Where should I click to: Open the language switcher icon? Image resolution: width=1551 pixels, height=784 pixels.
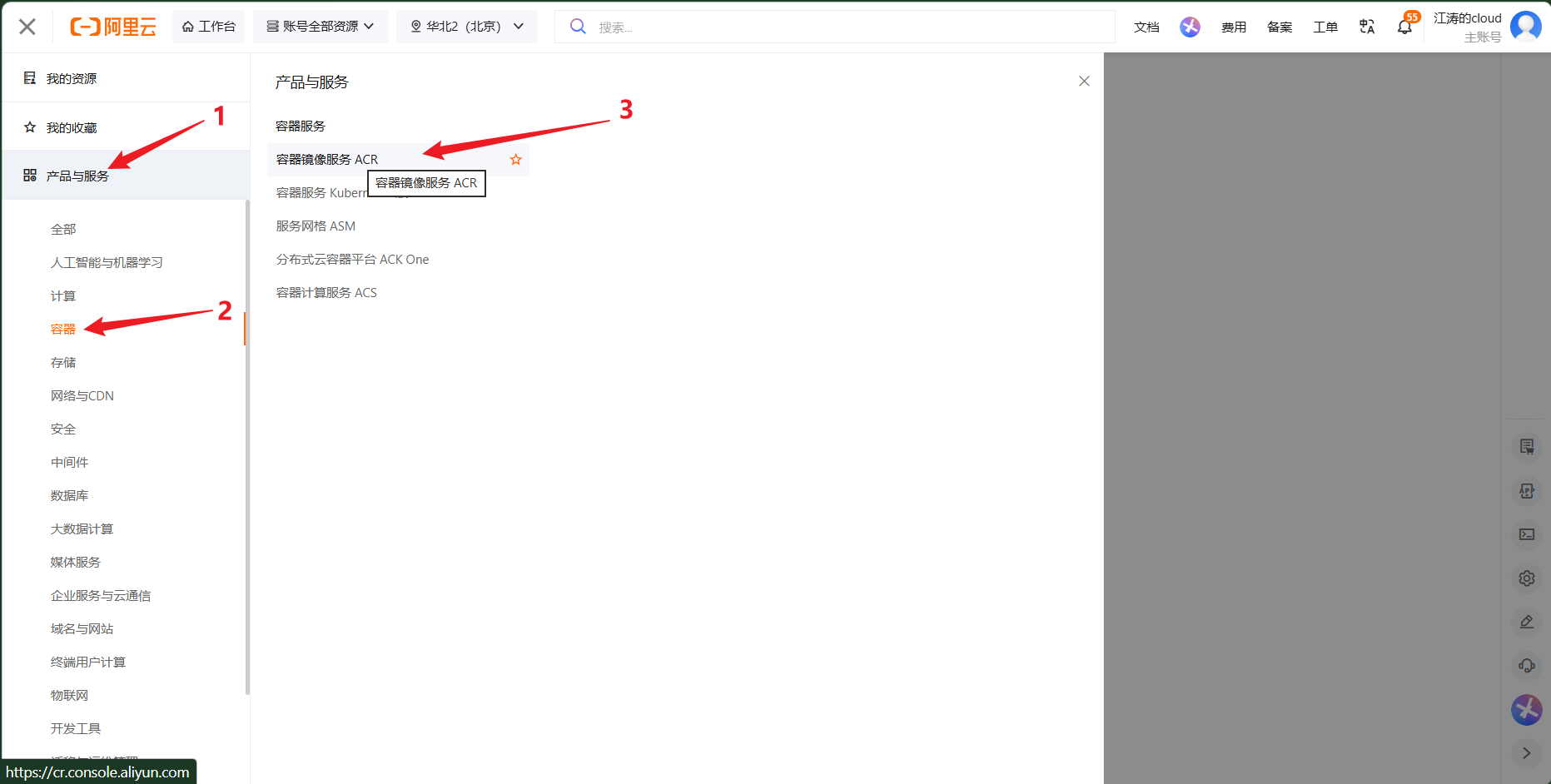click(1367, 27)
